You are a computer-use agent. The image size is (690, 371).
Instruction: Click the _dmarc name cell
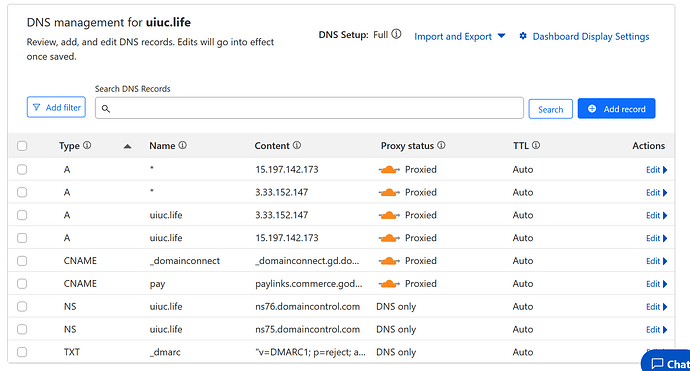pyautogui.click(x=165, y=353)
